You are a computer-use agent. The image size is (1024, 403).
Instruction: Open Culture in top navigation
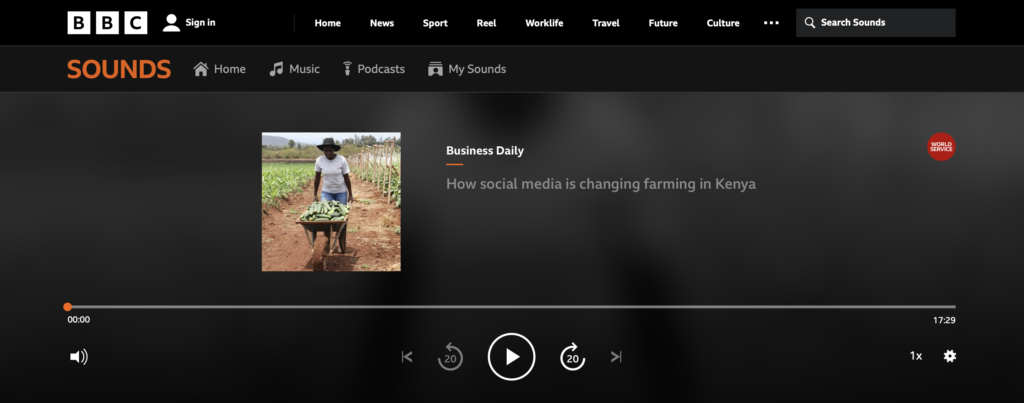point(723,23)
